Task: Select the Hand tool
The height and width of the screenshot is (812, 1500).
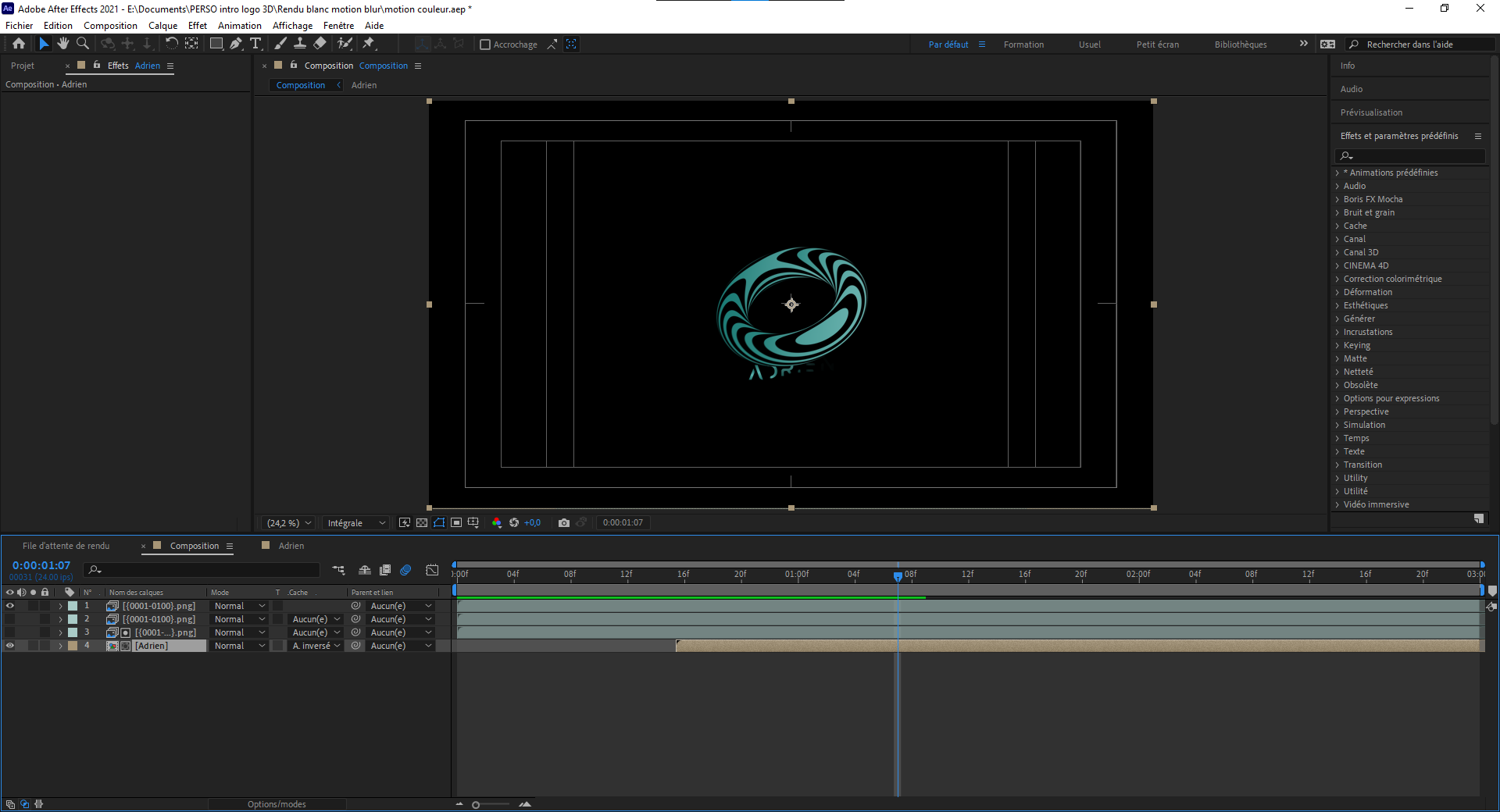Action: pyautogui.click(x=63, y=44)
